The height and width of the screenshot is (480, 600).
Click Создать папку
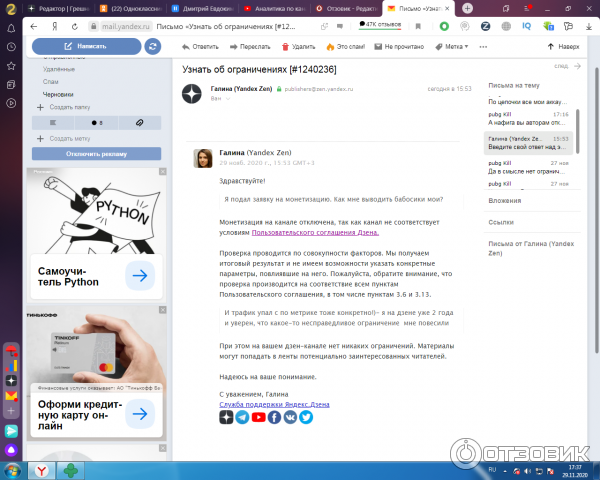tap(64, 107)
